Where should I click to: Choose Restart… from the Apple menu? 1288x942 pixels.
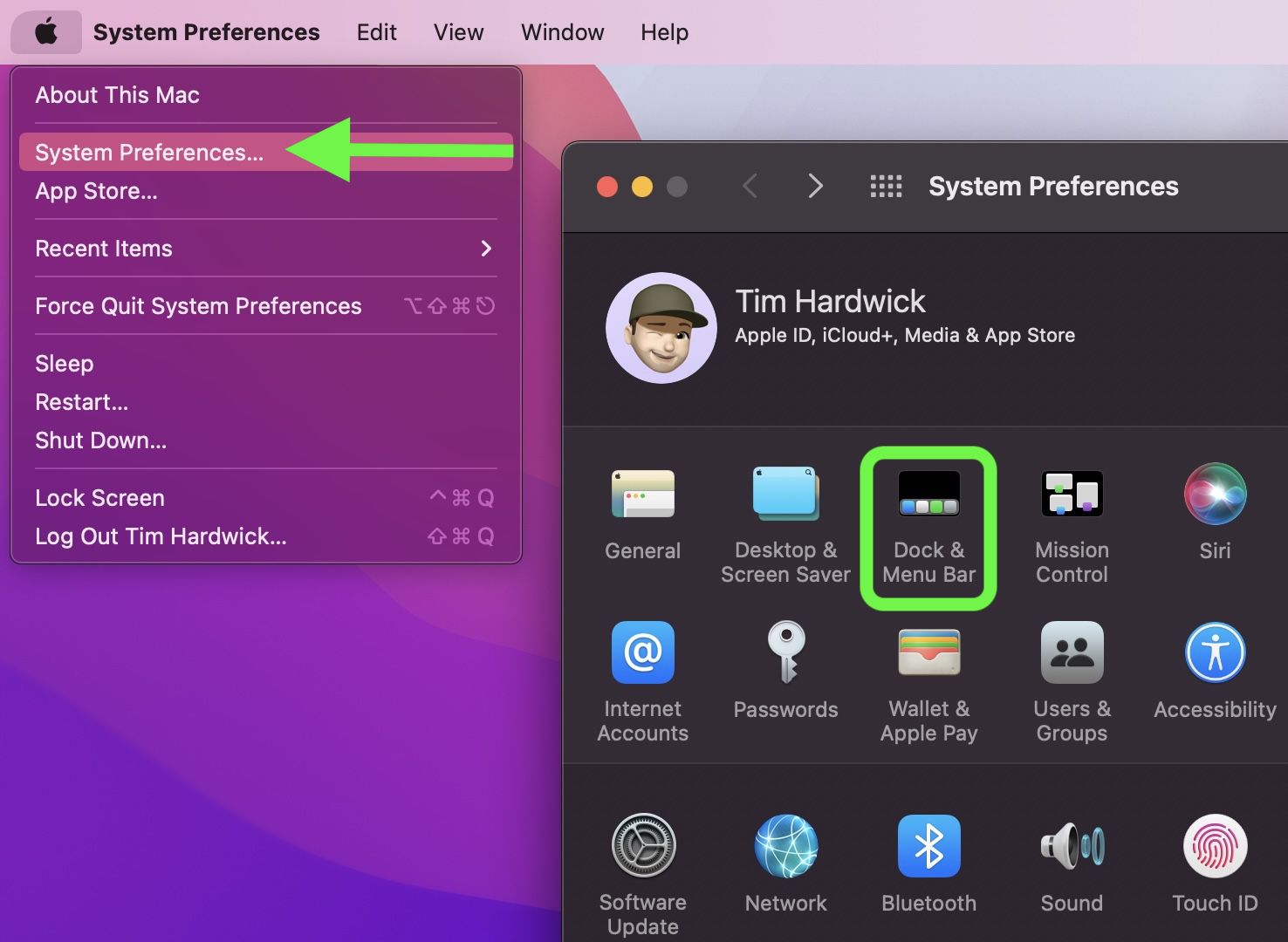click(x=265, y=402)
